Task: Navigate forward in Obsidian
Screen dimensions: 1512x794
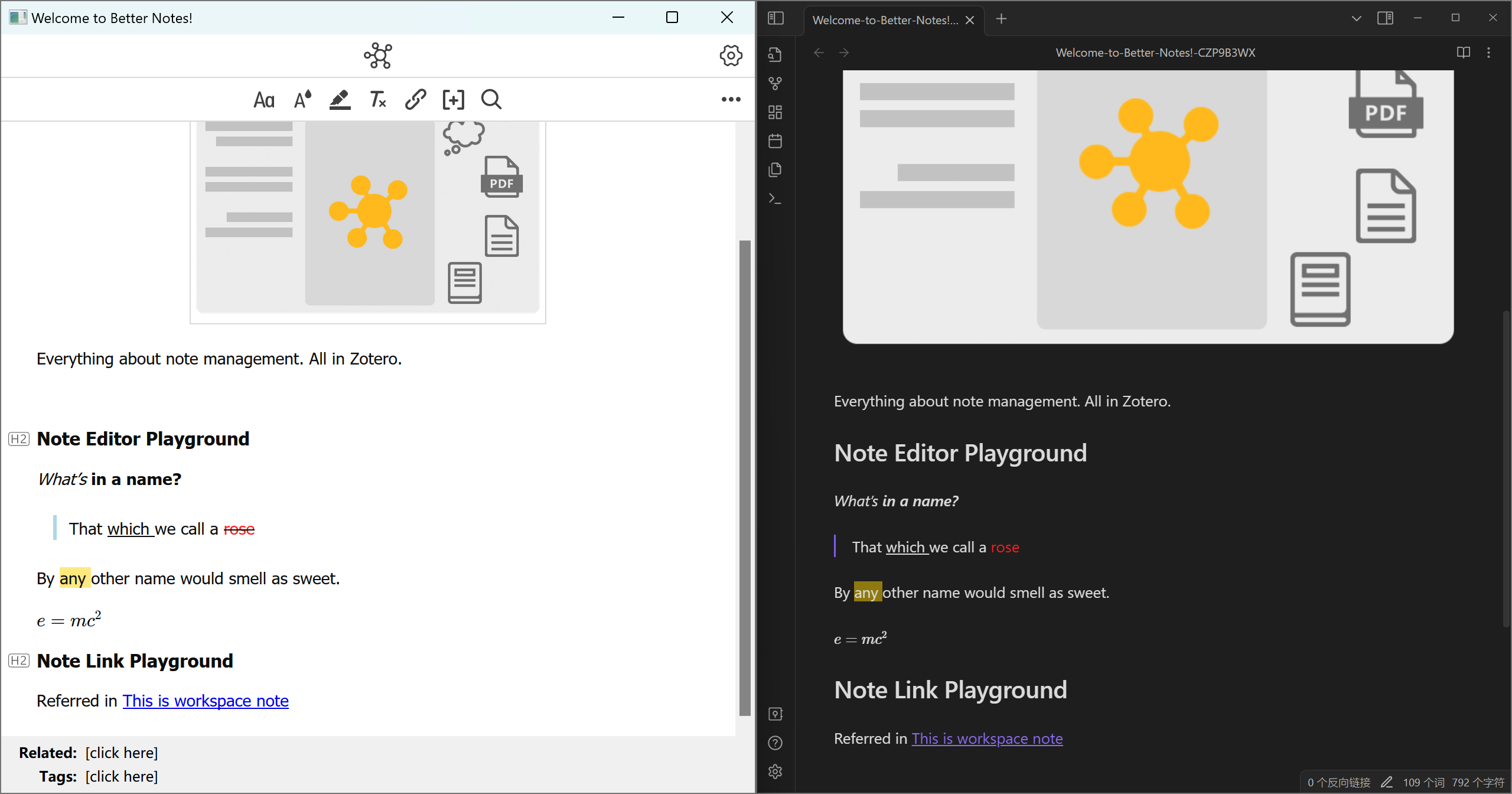Action: pos(845,53)
